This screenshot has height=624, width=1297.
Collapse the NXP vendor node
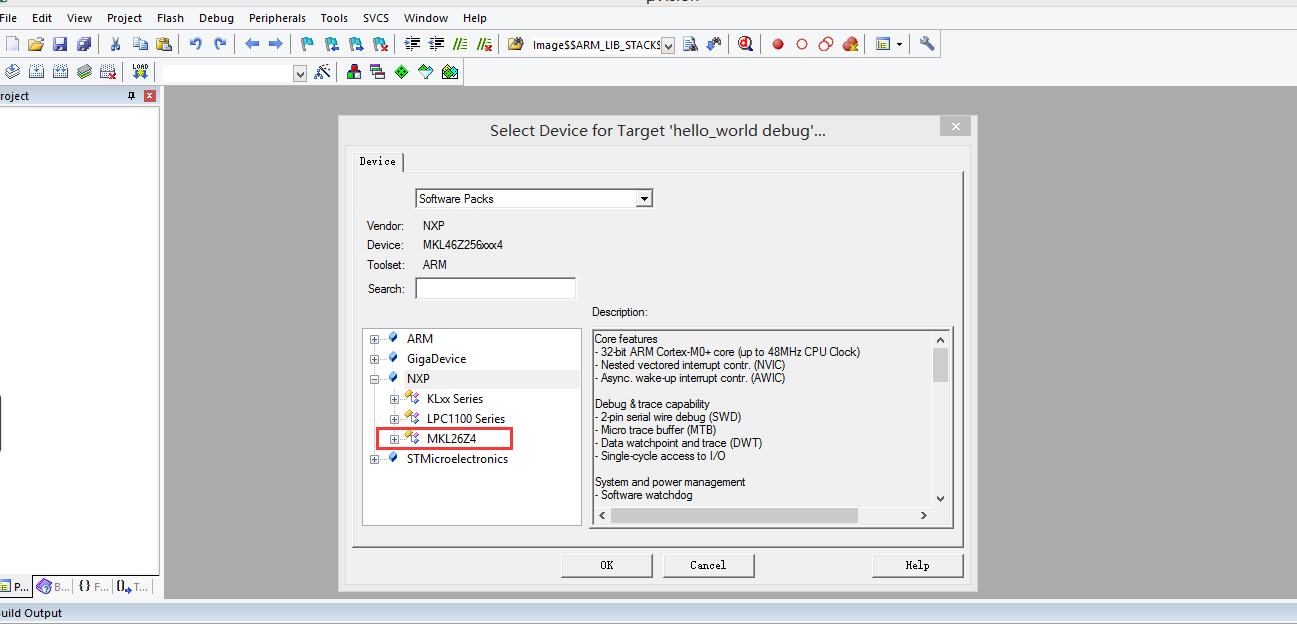[x=374, y=379]
